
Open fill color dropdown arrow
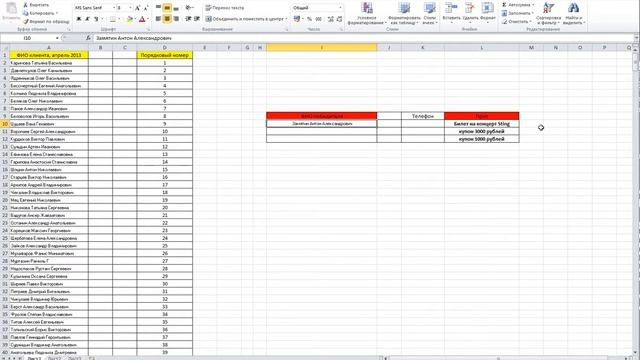(x=135, y=19)
